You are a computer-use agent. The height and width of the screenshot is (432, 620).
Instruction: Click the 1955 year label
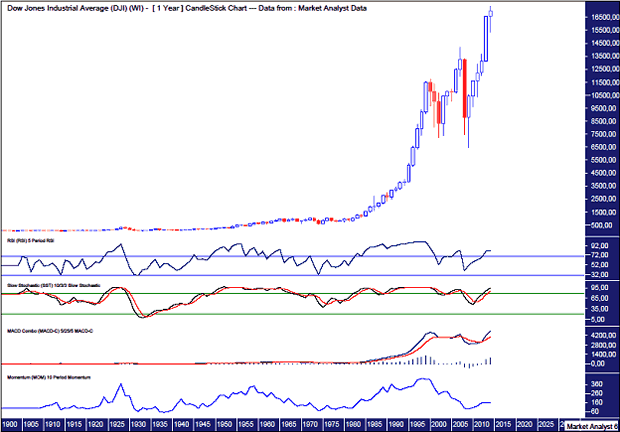click(246, 424)
